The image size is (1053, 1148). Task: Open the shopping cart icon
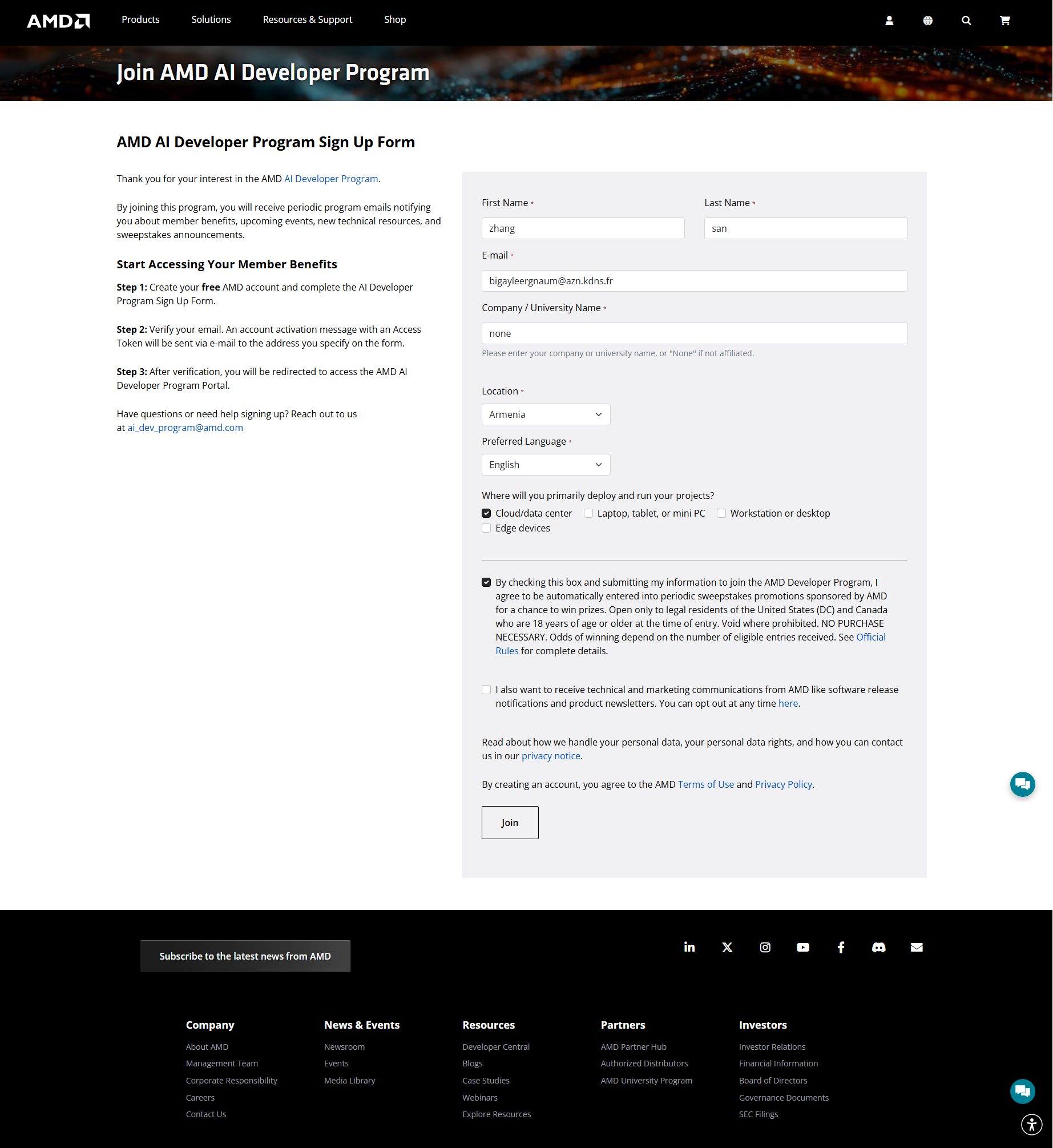(1005, 21)
